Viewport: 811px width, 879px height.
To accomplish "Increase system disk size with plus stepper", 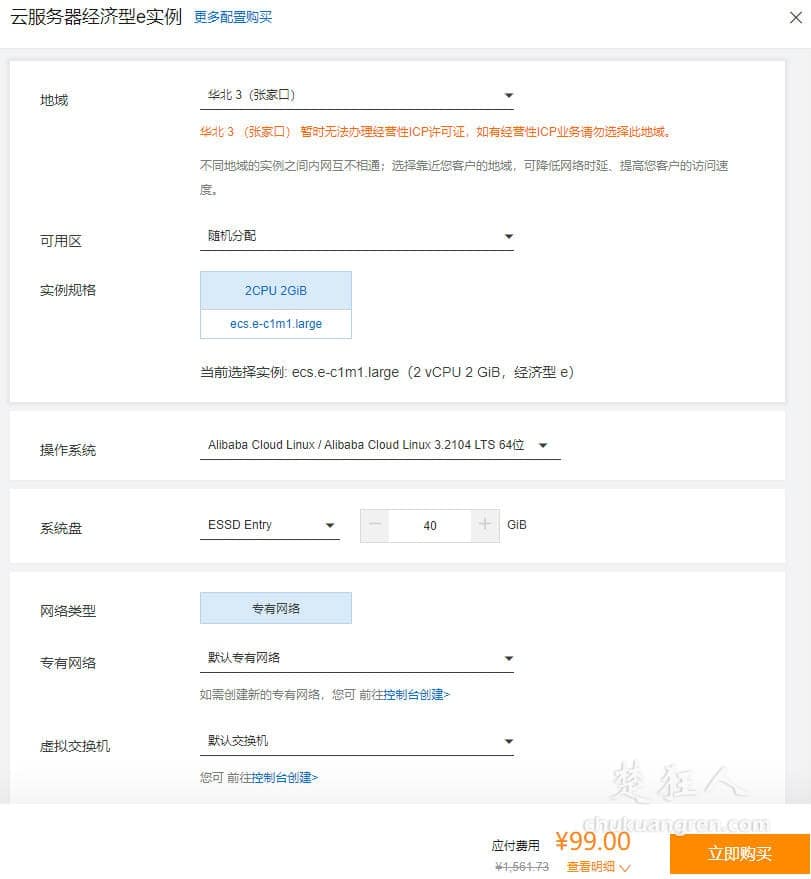I will pyautogui.click(x=485, y=525).
